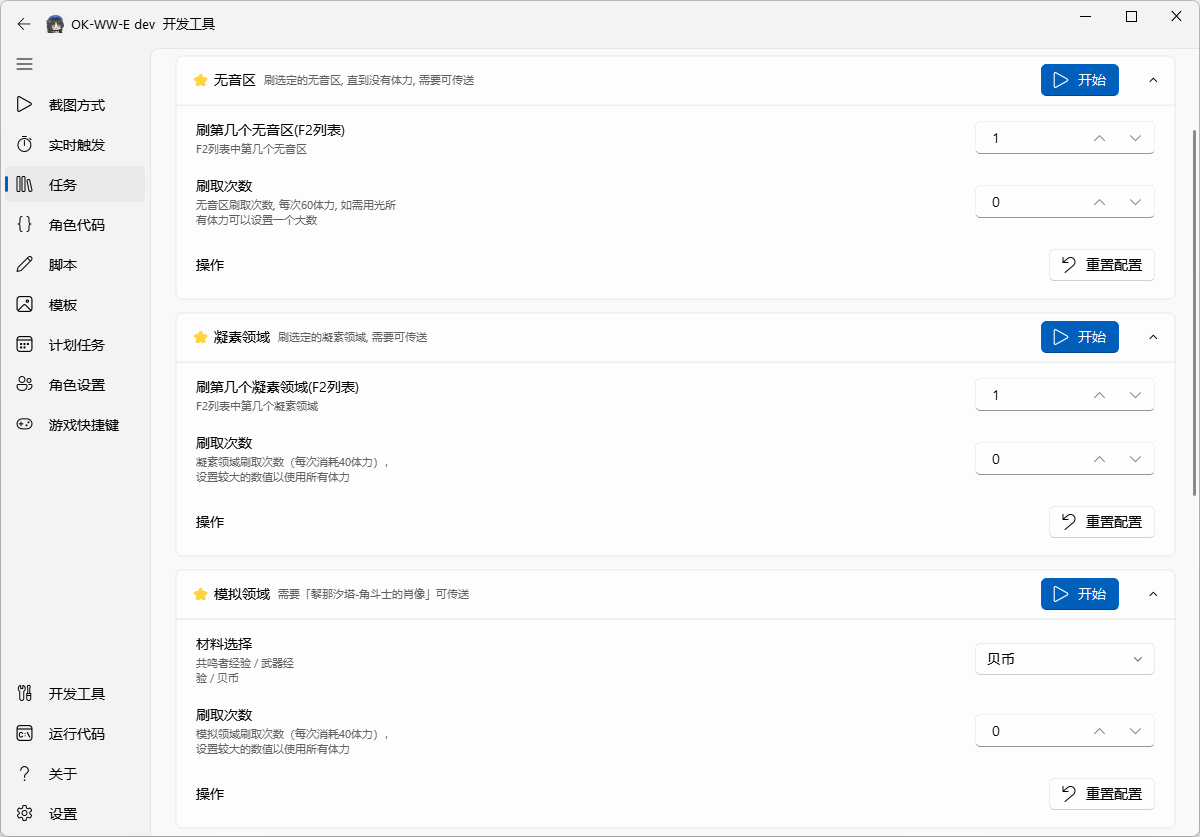
Task: Select the 任务 sidebar item
Action: pyautogui.click(x=76, y=185)
